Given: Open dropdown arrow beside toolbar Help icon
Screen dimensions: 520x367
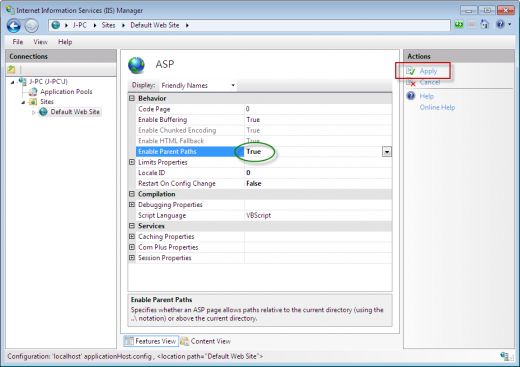Looking at the screenshot, I should [509, 24].
